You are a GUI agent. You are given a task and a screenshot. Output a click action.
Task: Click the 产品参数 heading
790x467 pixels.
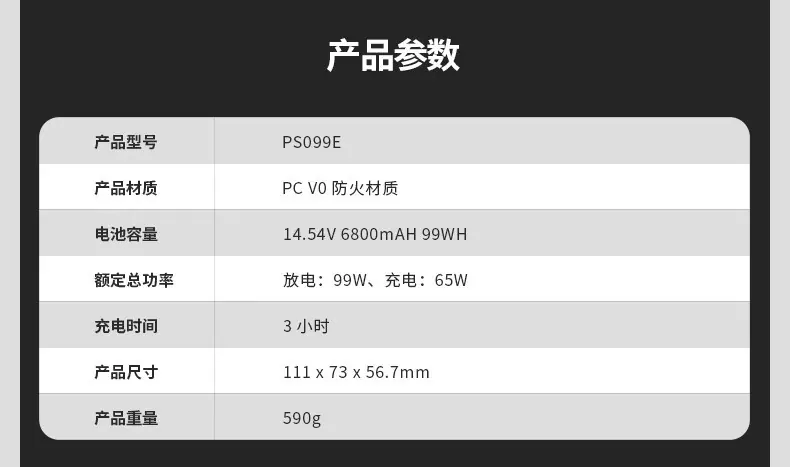point(393,55)
